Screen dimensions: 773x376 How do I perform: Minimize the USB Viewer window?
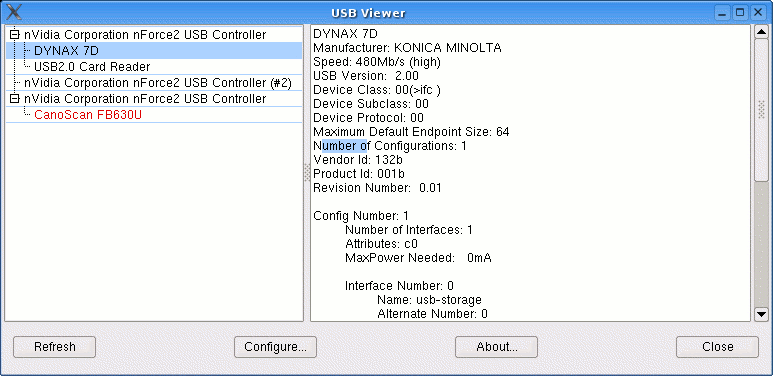(x=723, y=13)
